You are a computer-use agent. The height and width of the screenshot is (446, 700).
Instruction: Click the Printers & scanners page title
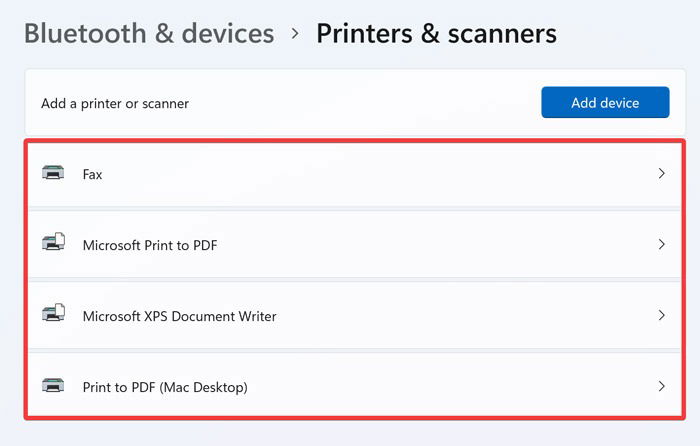click(x=437, y=33)
